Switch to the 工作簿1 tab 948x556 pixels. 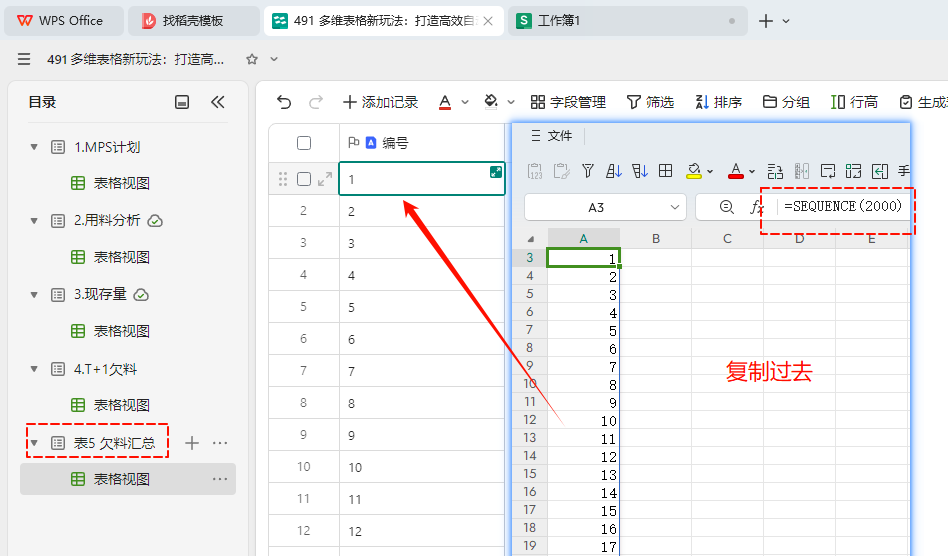click(x=628, y=21)
